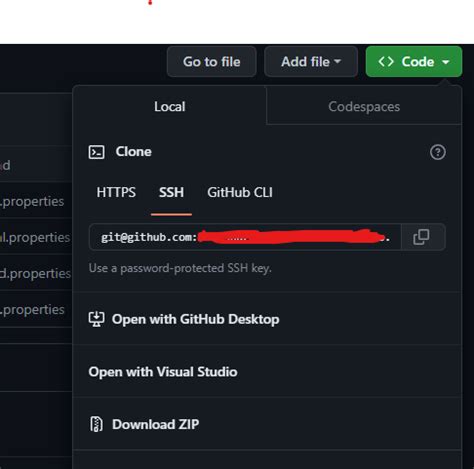
Task: Click the 'Use a password-protected SSH key.' text
Action: pyautogui.click(x=180, y=268)
